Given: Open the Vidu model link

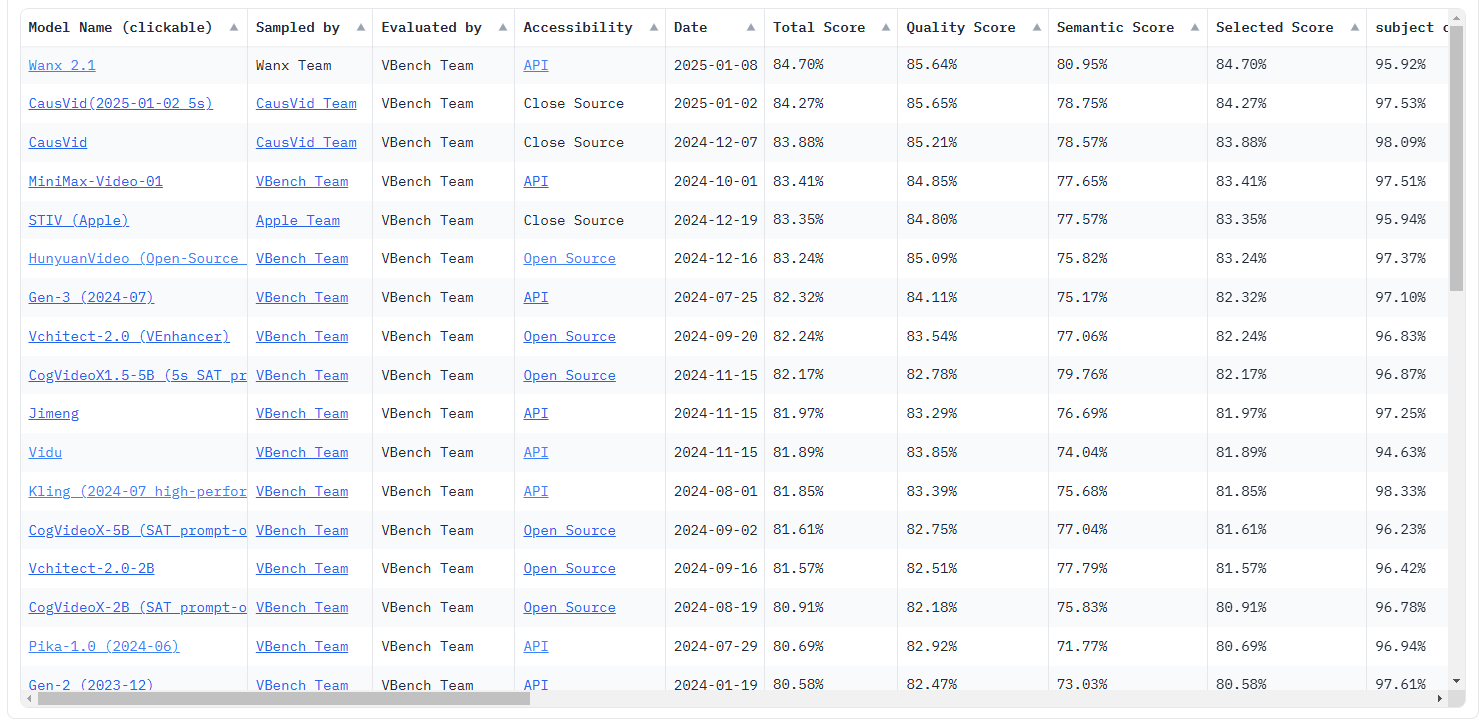Looking at the screenshot, I should pos(46,452).
